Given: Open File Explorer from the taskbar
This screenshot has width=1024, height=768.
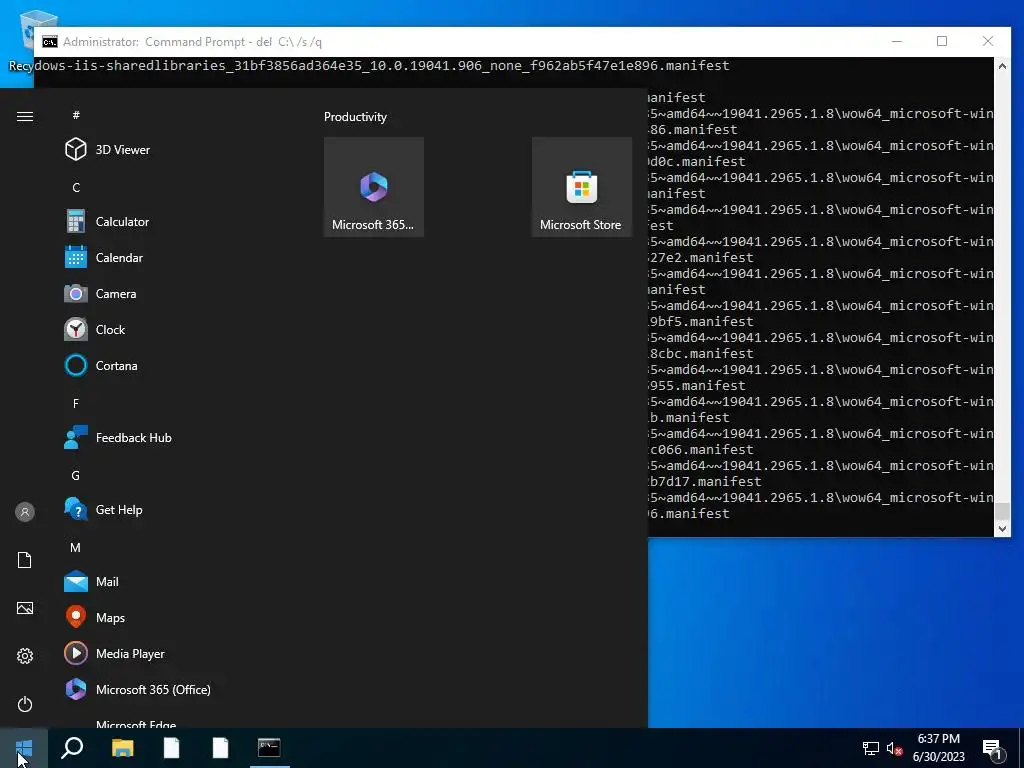Looking at the screenshot, I should [122, 748].
